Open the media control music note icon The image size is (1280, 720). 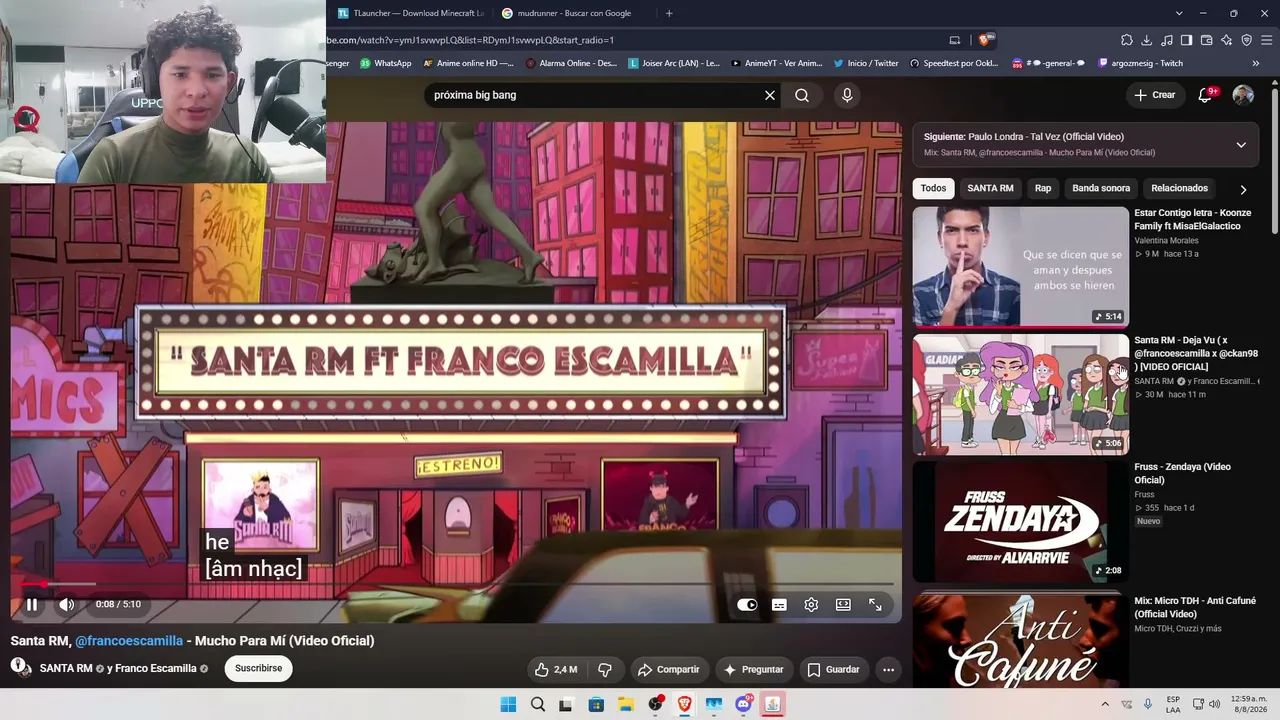1166,40
